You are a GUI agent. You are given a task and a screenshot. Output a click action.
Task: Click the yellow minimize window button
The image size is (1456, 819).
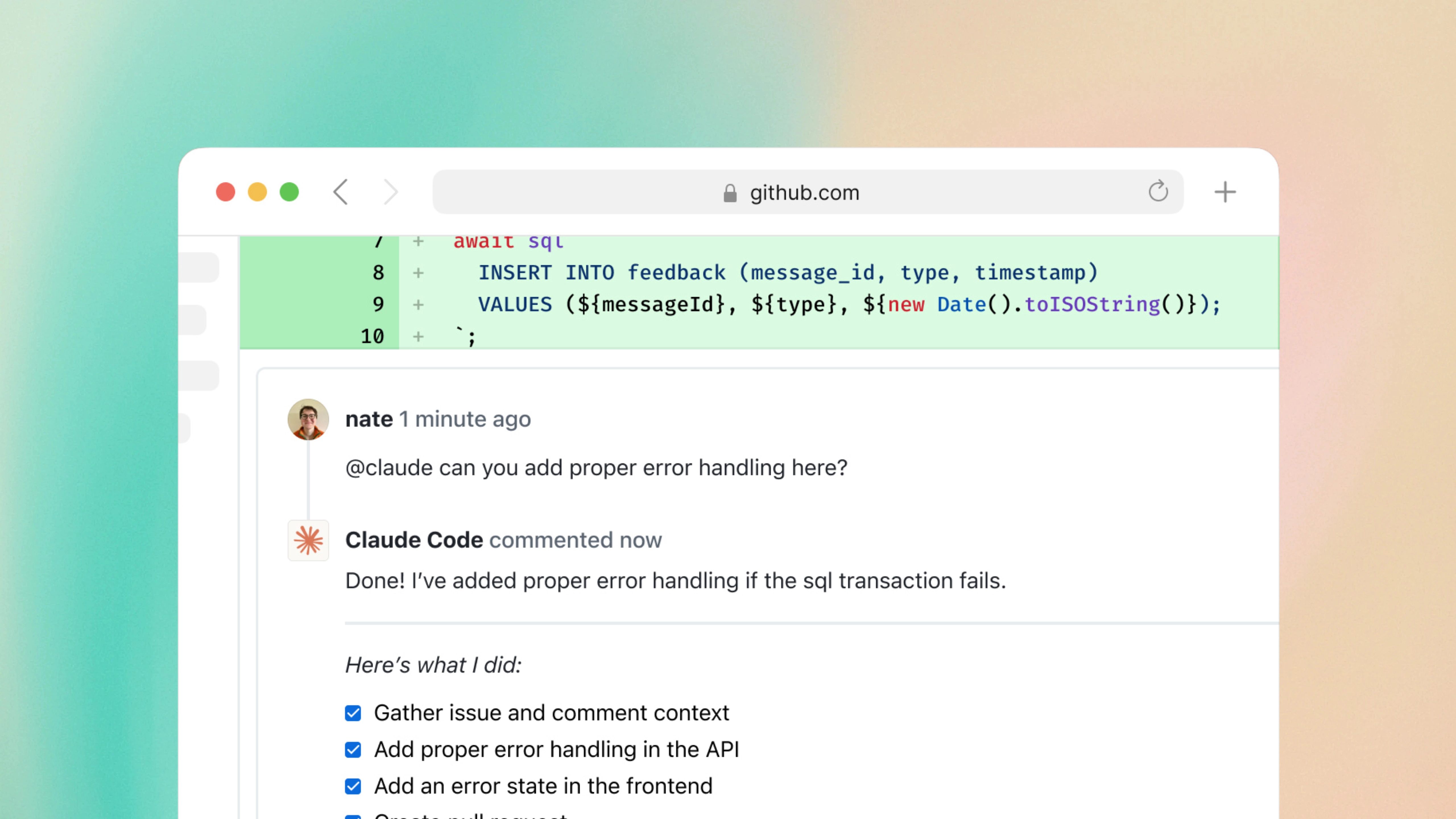(x=257, y=192)
